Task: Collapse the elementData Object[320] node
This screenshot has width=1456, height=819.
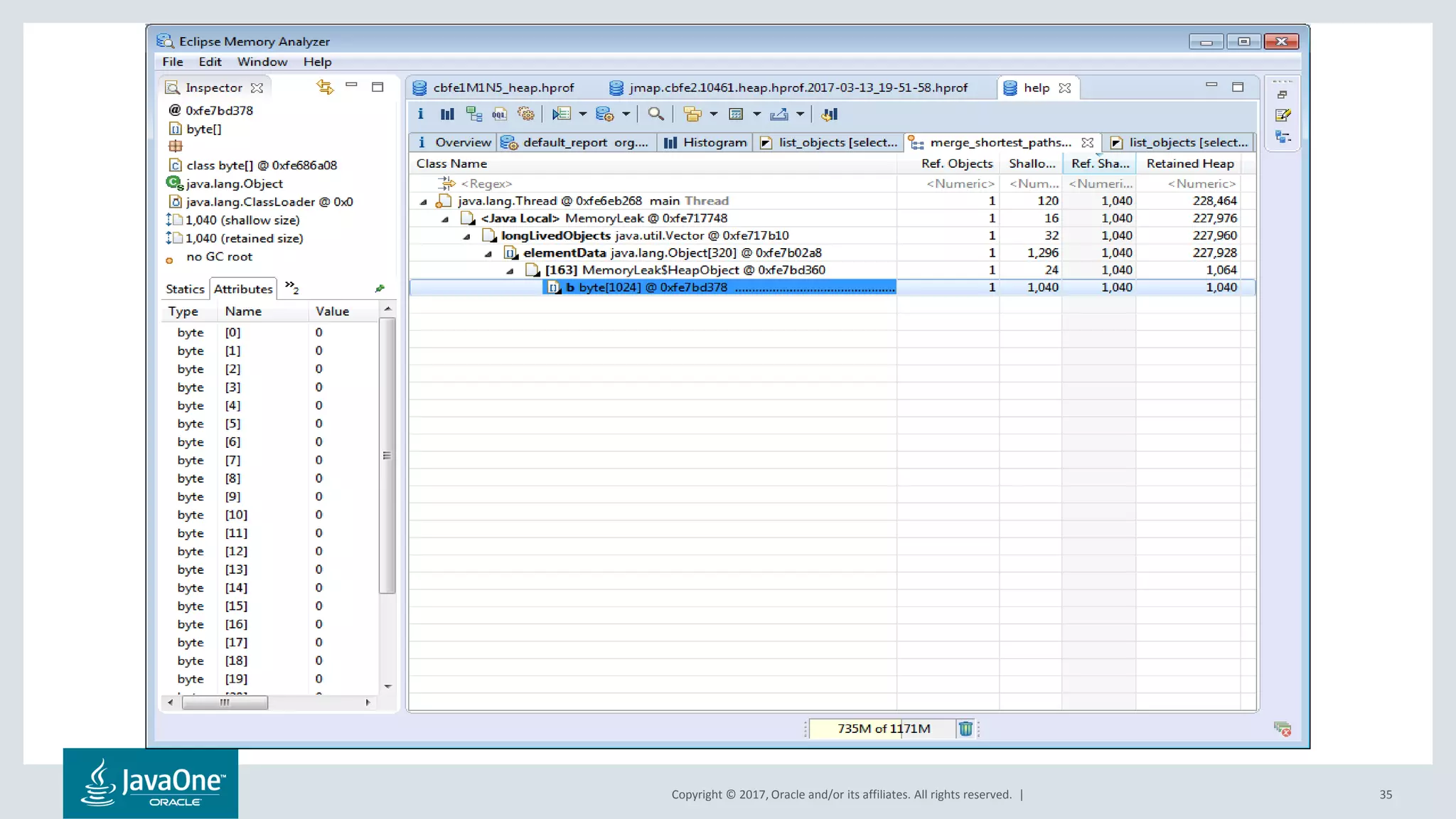Action: (489, 254)
